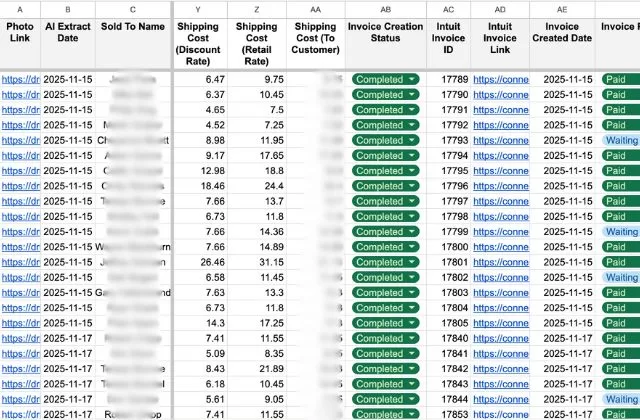Screen dimensions: 640x420
Task: Select the column AB header
Action: (385, 8)
